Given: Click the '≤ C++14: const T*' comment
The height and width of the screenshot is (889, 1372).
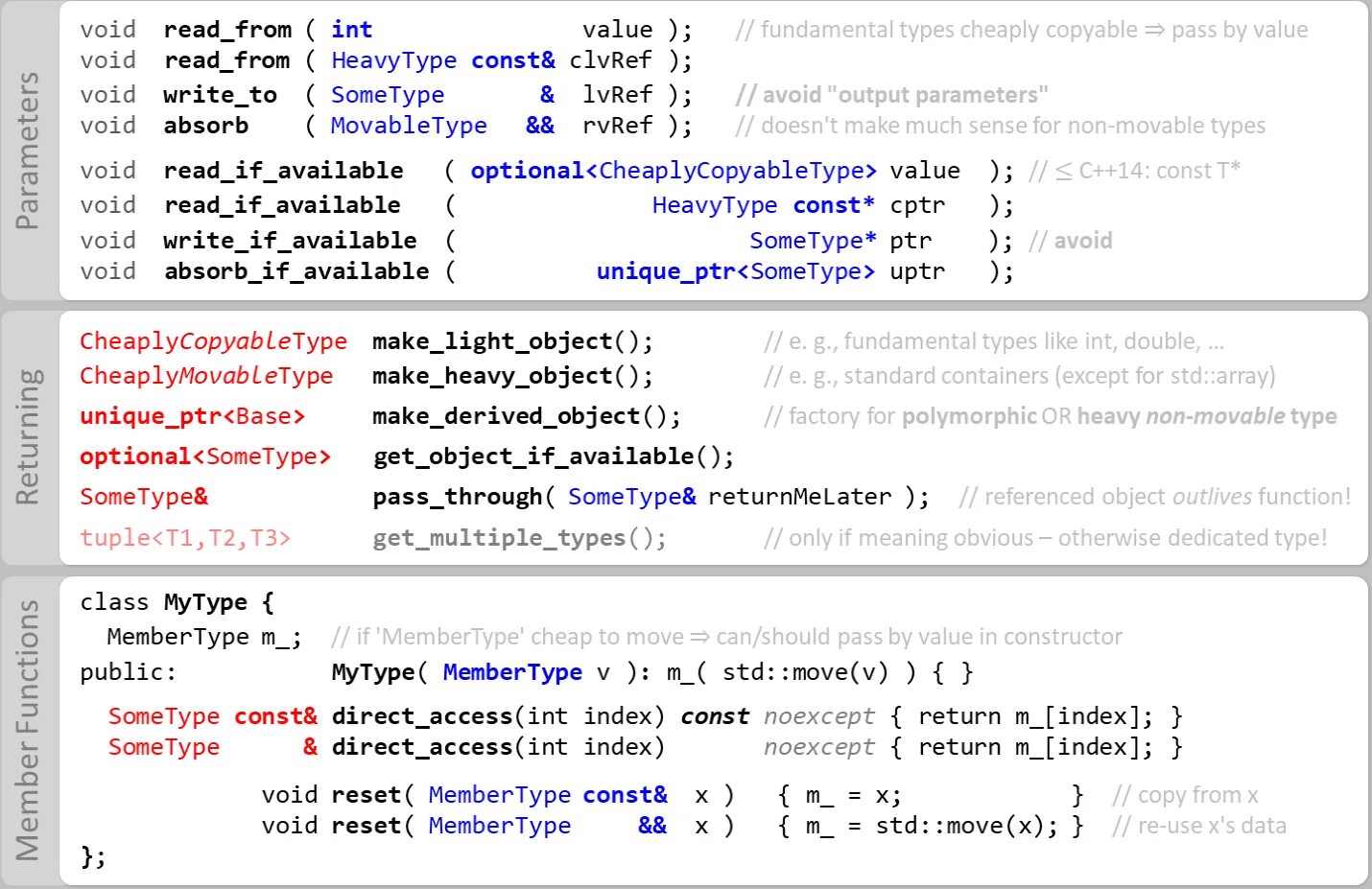Looking at the screenshot, I should tap(1135, 171).
